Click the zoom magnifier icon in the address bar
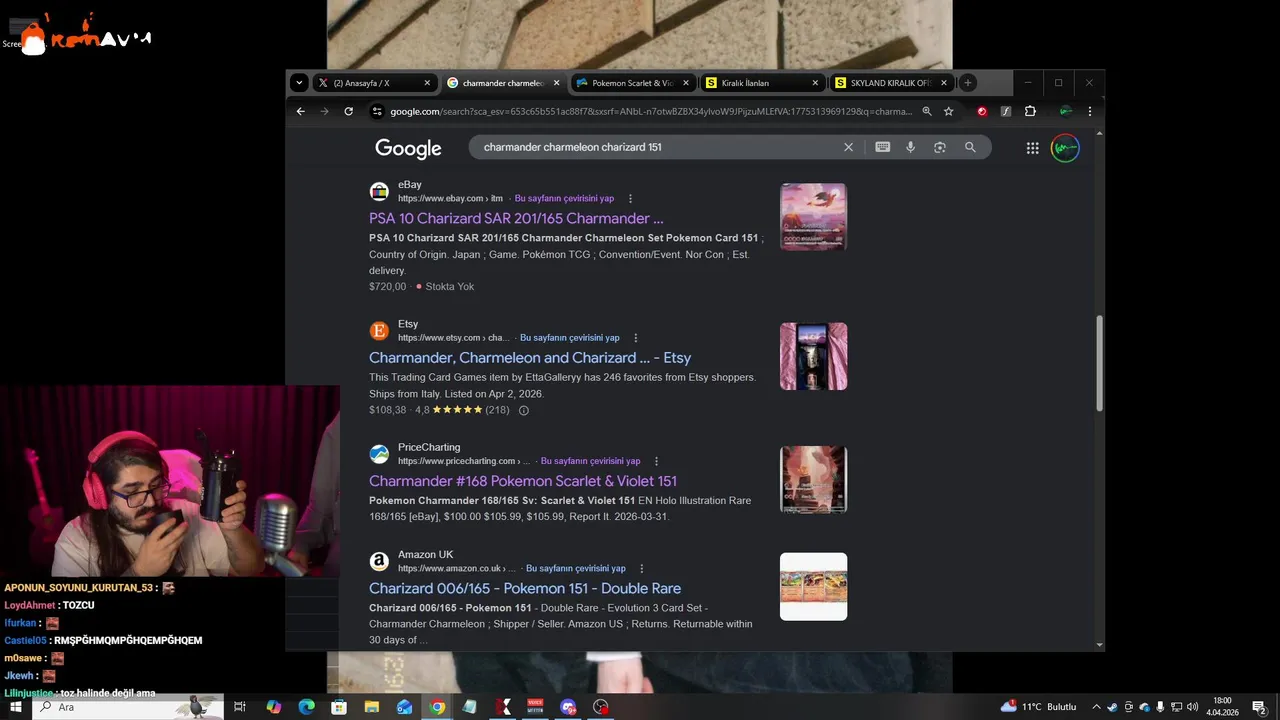 pos(927,111)
